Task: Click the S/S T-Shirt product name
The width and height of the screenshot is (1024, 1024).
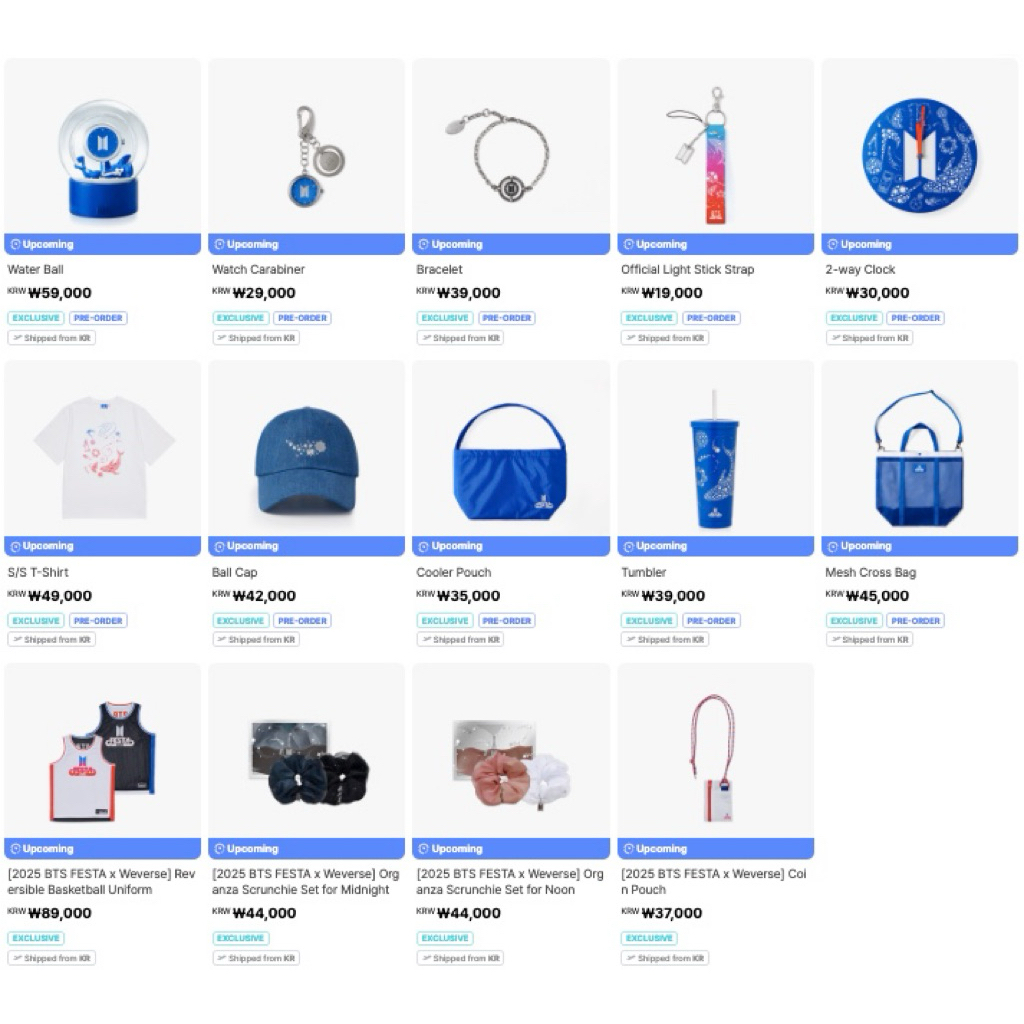Action: coord(38,572)
